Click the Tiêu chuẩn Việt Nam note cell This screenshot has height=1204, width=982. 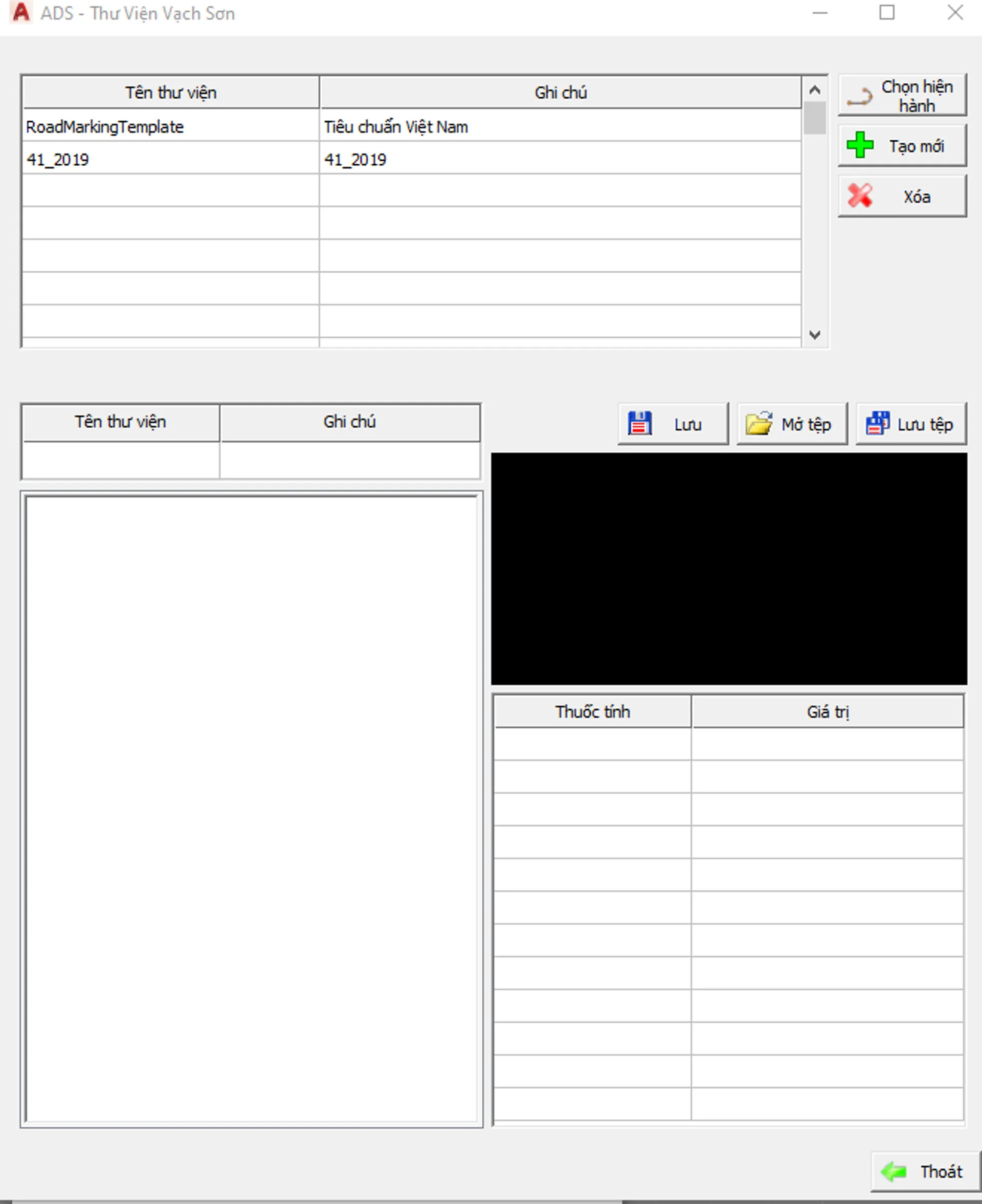click(x=560, y=125)
